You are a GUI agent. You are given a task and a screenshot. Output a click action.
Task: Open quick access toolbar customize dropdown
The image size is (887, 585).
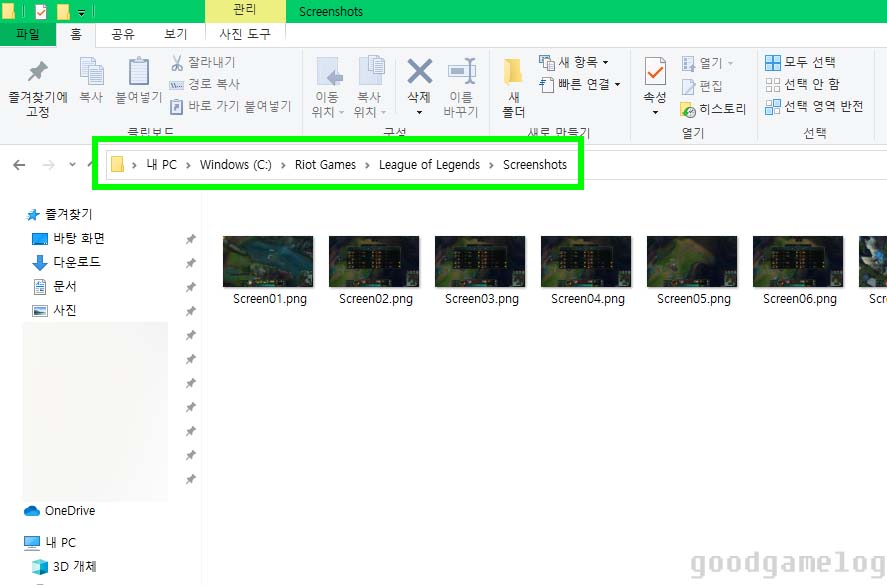82,12
